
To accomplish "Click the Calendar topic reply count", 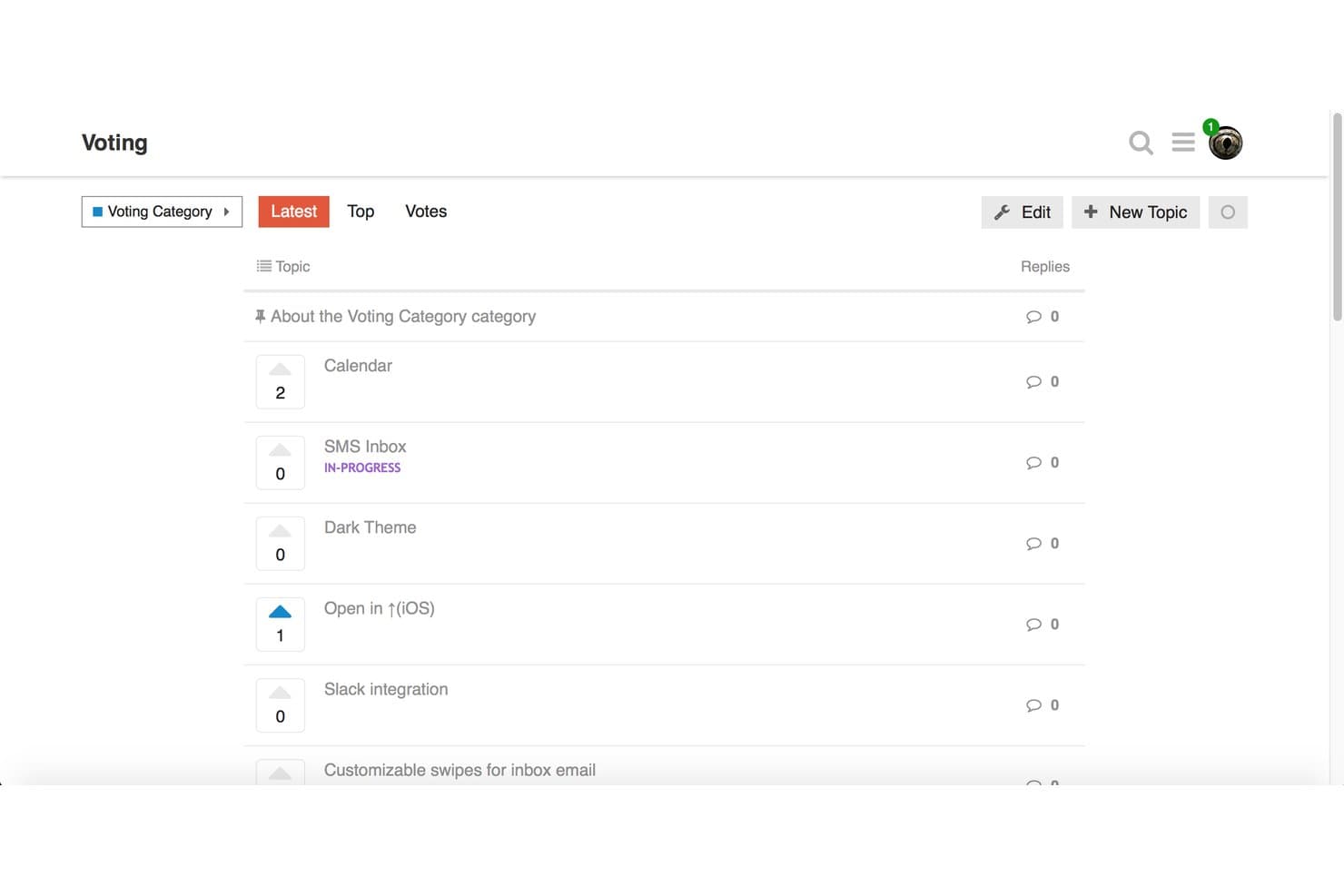I will click(1043, 382).
